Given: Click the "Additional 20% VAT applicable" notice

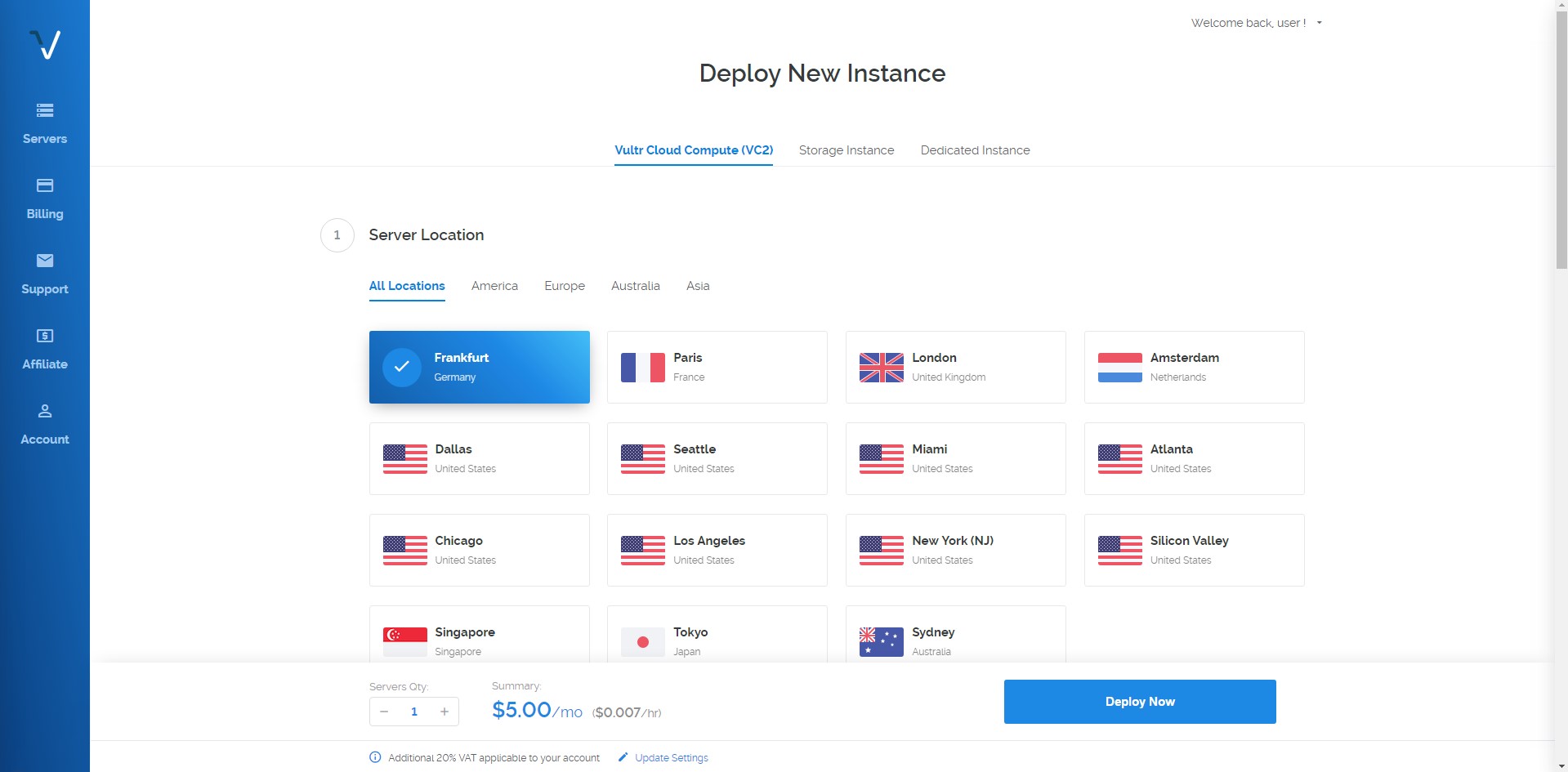Looking at the screenshot, I should coord(494,758).
